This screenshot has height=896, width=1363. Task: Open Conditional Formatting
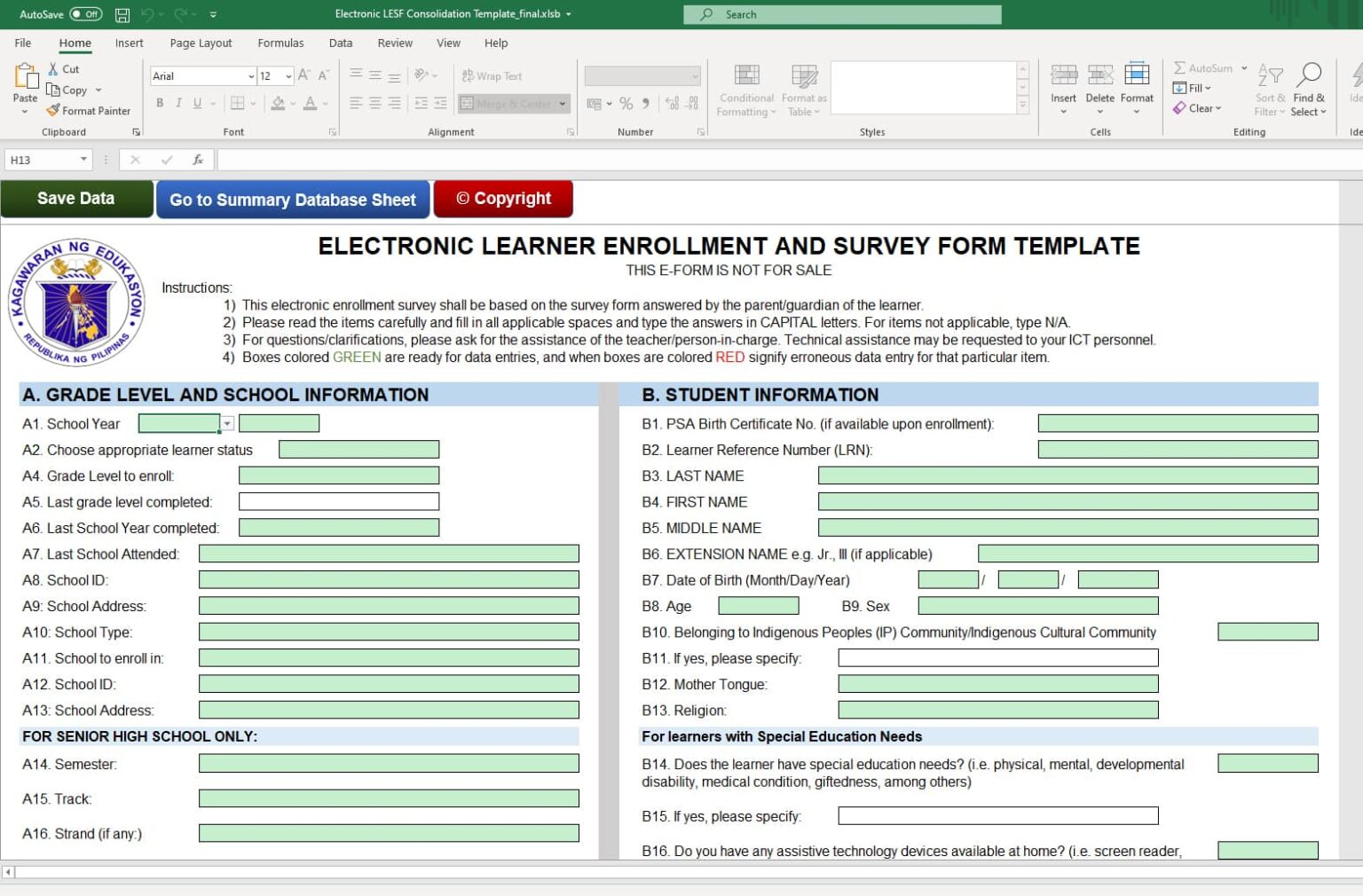point(745,86)
